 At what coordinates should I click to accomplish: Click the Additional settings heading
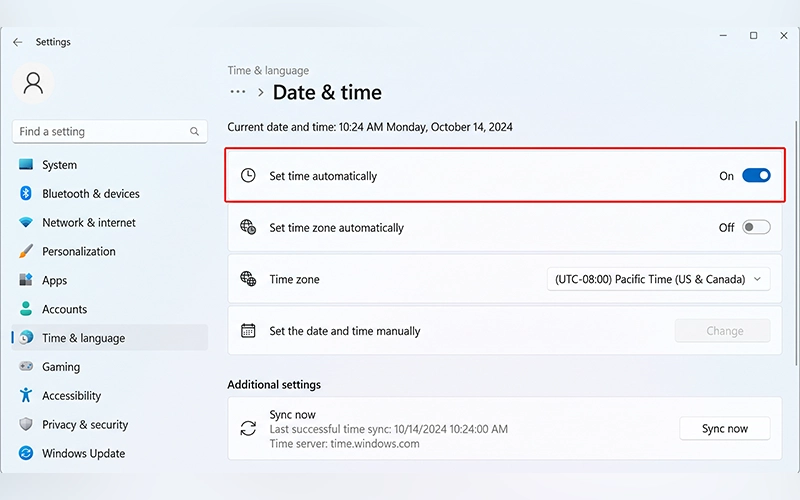[x=274, y=385]
